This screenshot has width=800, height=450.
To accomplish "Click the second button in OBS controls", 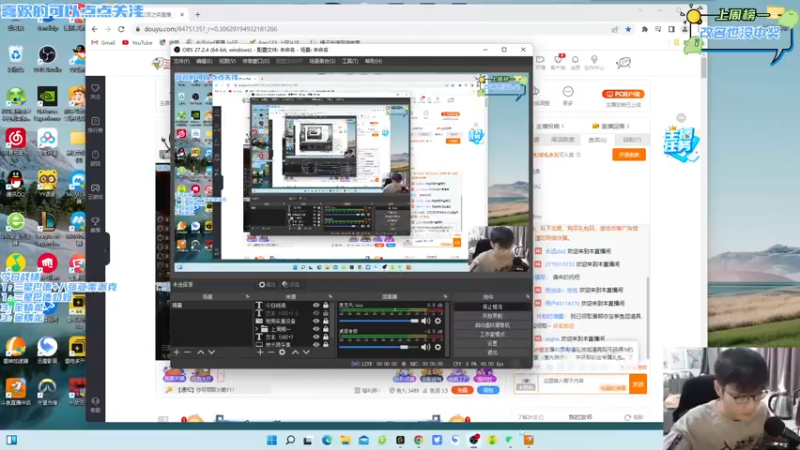I will pyautogui.click(x=492, y=316).
